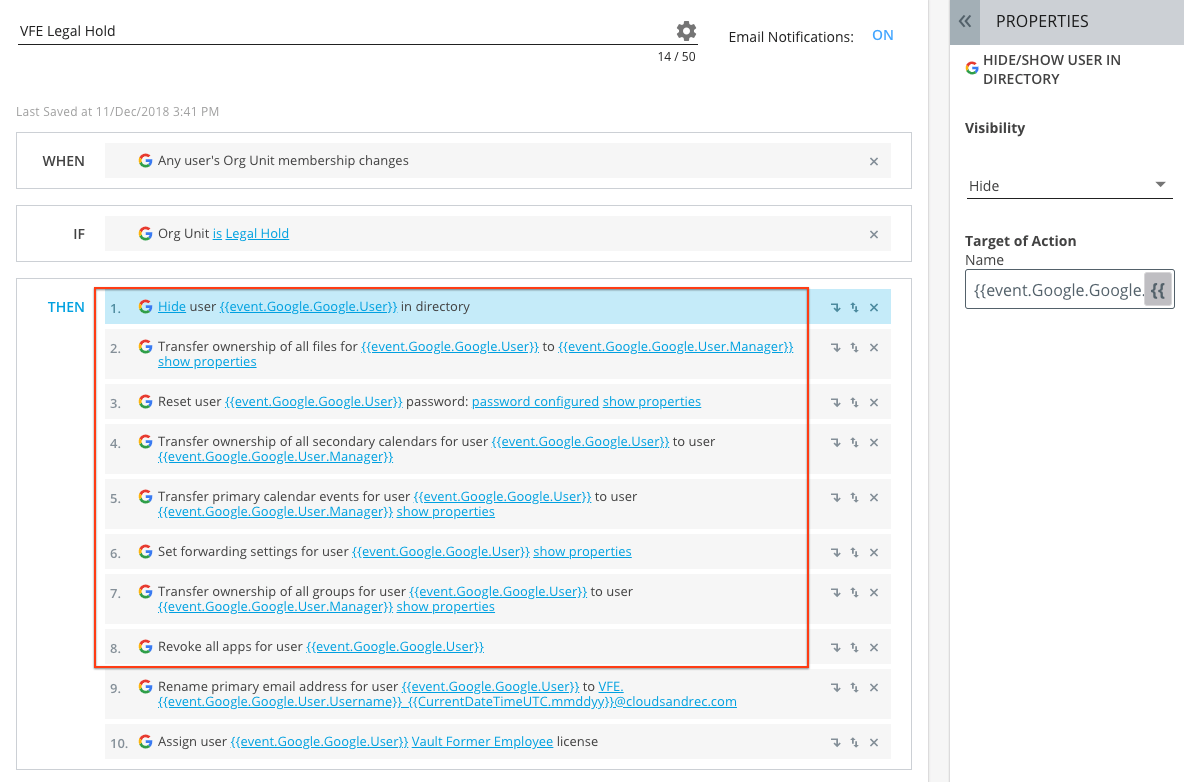Collapse the Properties panel via double-chevron icon
Screen dimensions: 1184x782
pos(964,21)
